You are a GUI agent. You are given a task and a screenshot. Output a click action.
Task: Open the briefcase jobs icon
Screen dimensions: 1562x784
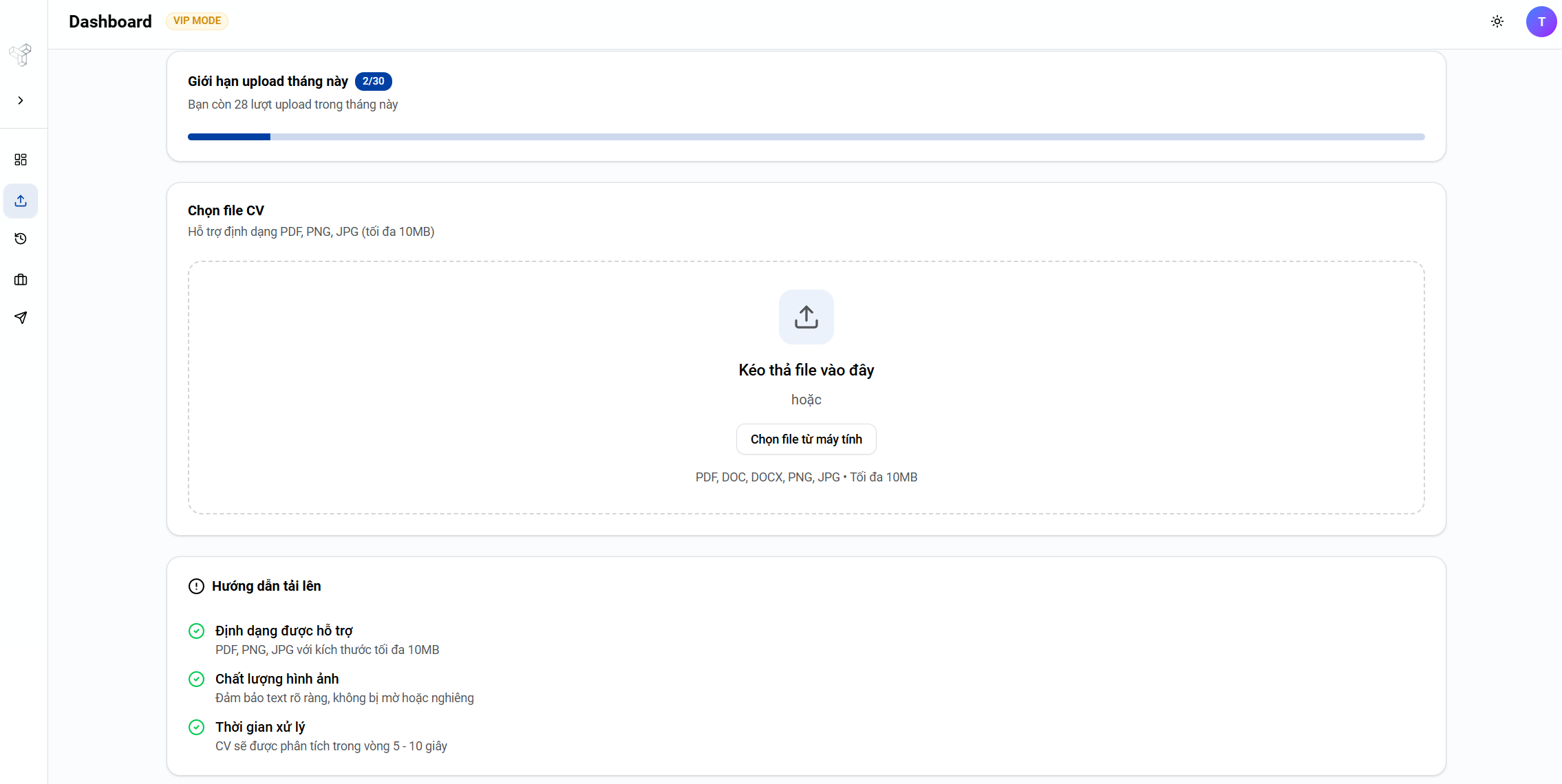point(21,280)
